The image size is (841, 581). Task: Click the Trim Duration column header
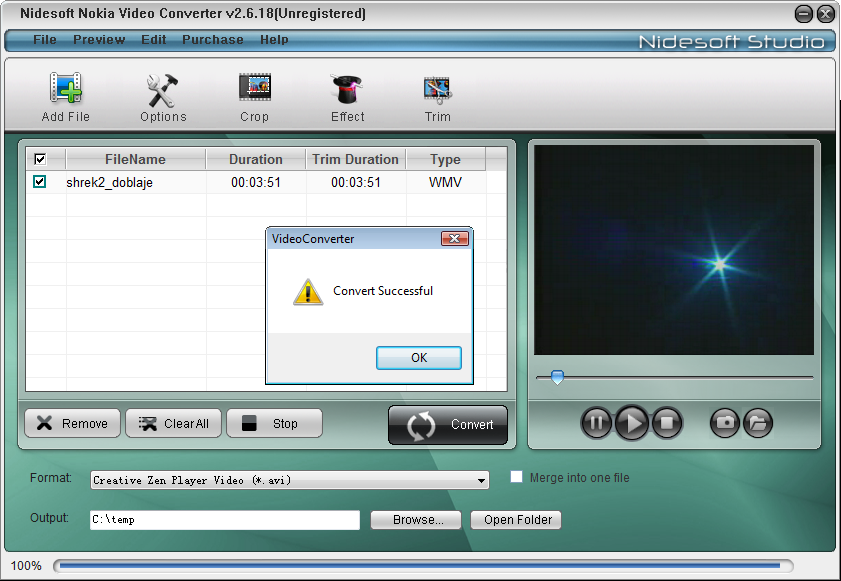(356, 159)
